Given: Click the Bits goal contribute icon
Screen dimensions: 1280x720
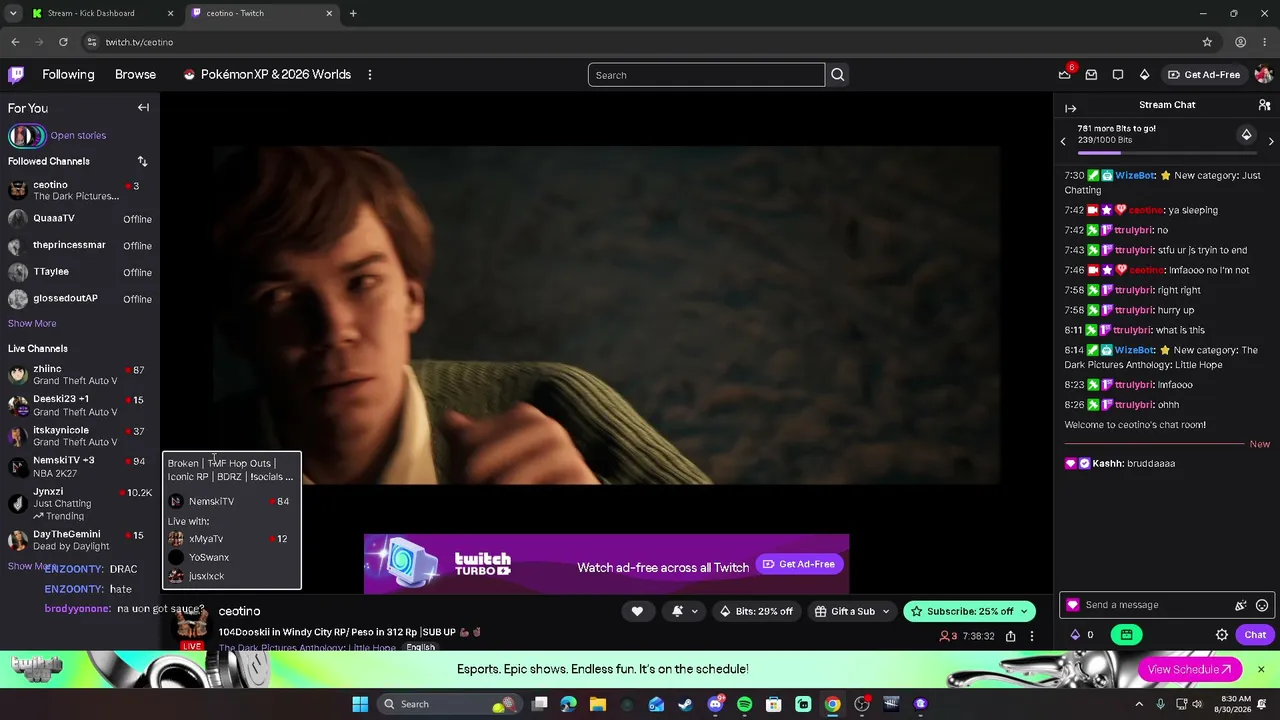Looking at the screenshot, I should coord(1246,135).
